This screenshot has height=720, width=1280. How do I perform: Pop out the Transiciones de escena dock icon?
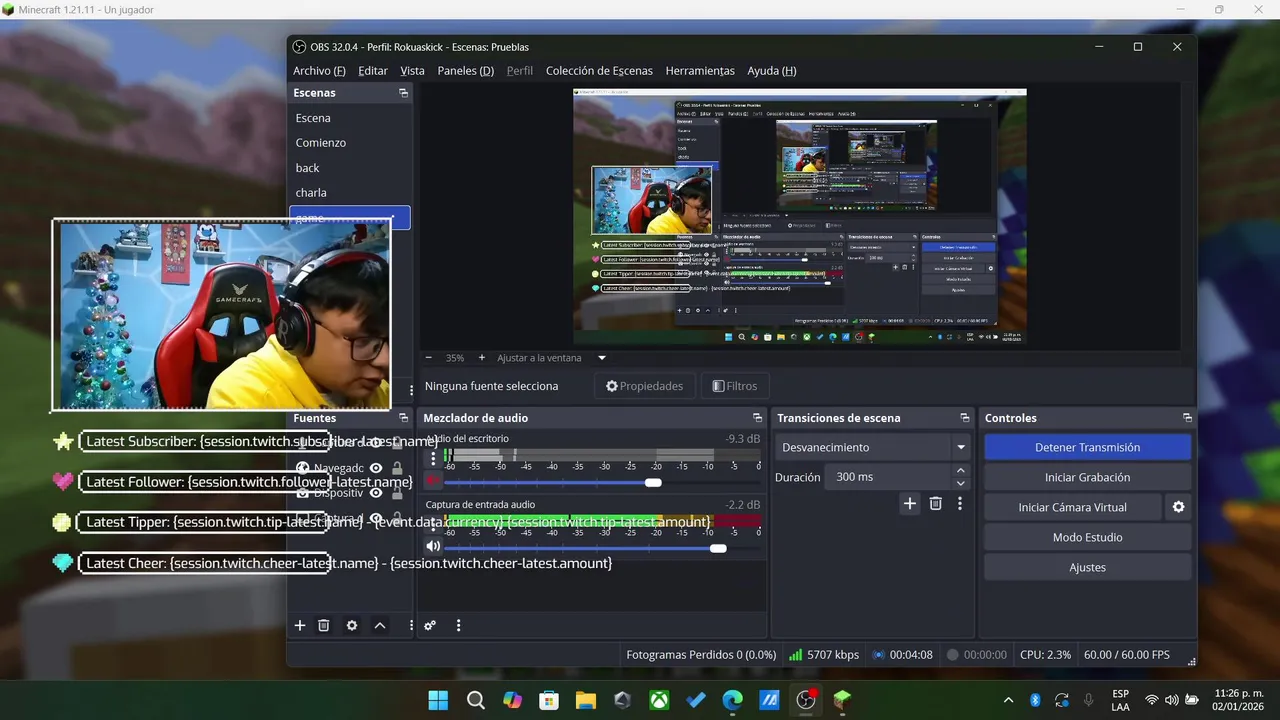click(x=965, y=418)
